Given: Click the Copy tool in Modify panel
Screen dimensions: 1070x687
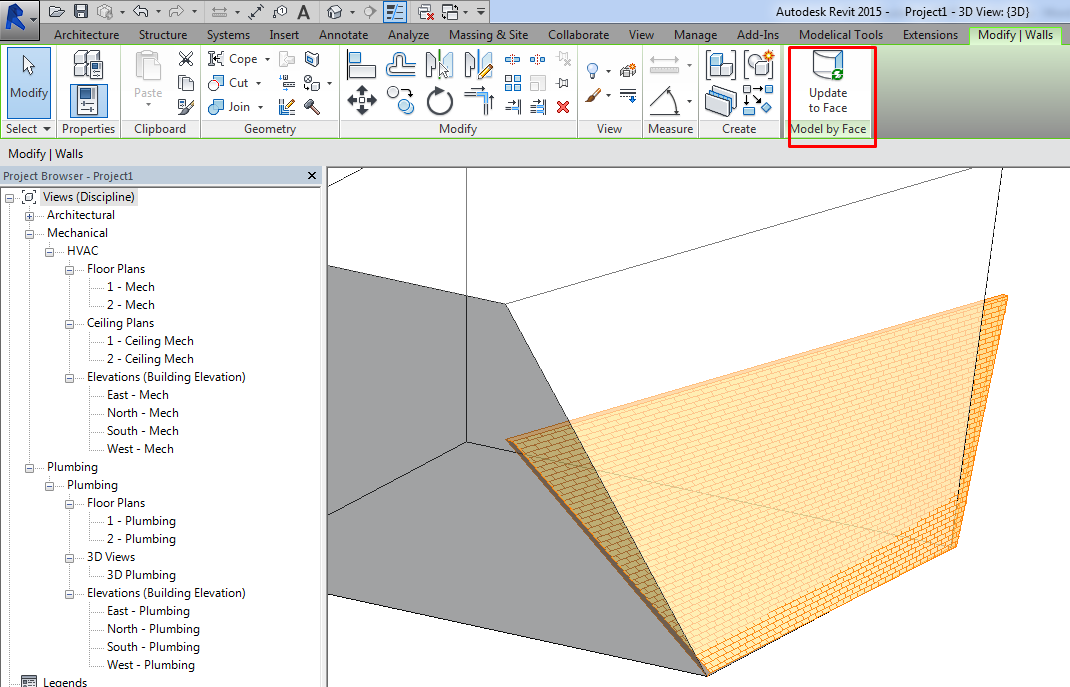Looking at the screenshot, I should coord(401,100).
